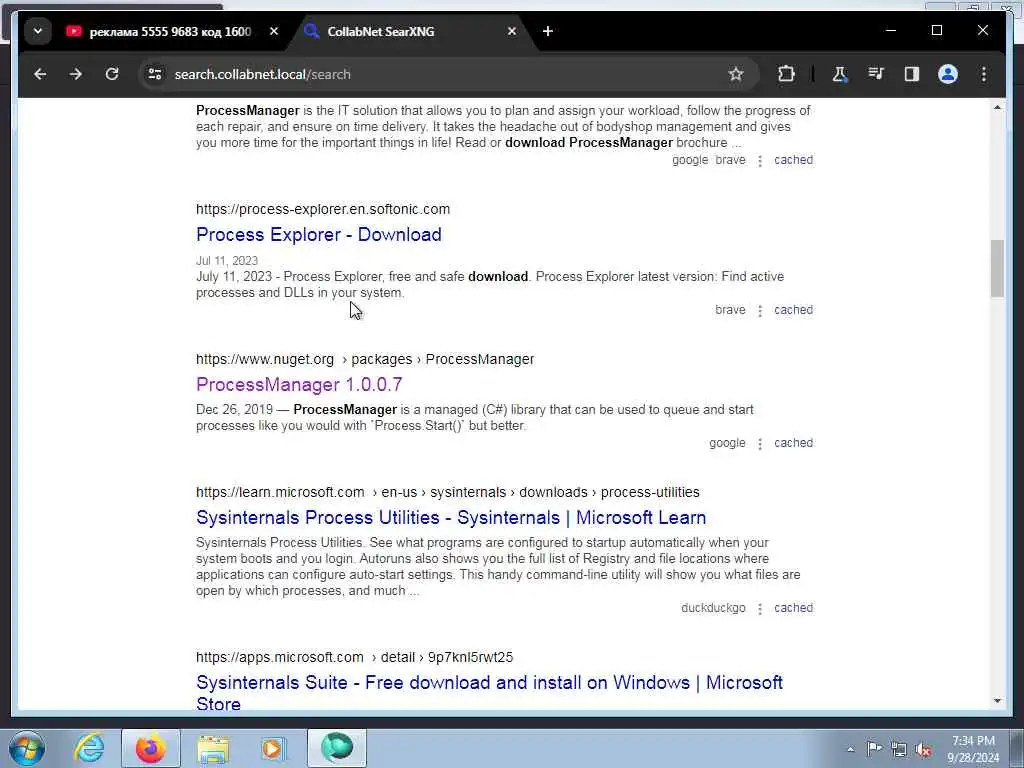Viewport: 1024px width, 768px height.
Task: Open the network status tray icon
Action: tap(899, 749)
